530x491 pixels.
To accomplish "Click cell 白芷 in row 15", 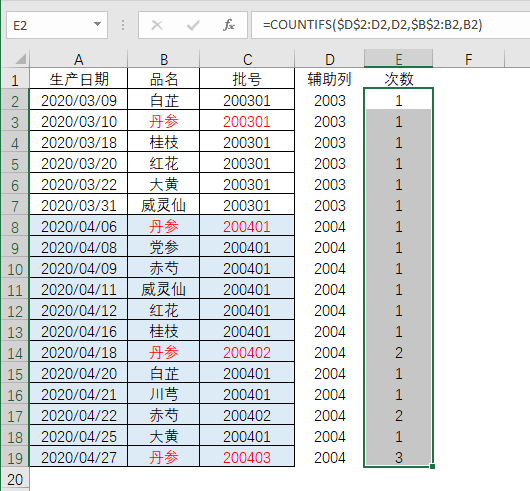I will [164, 373].
